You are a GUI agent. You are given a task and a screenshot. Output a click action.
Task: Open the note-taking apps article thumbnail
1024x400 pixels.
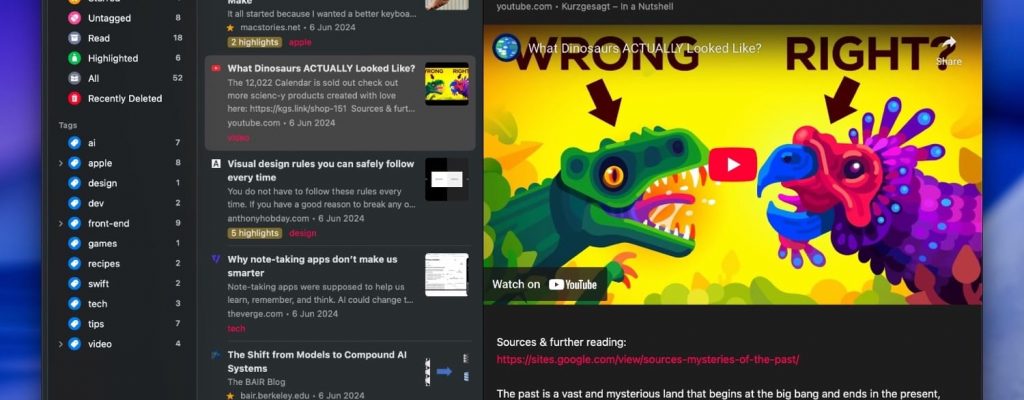[x=446, y=274]
